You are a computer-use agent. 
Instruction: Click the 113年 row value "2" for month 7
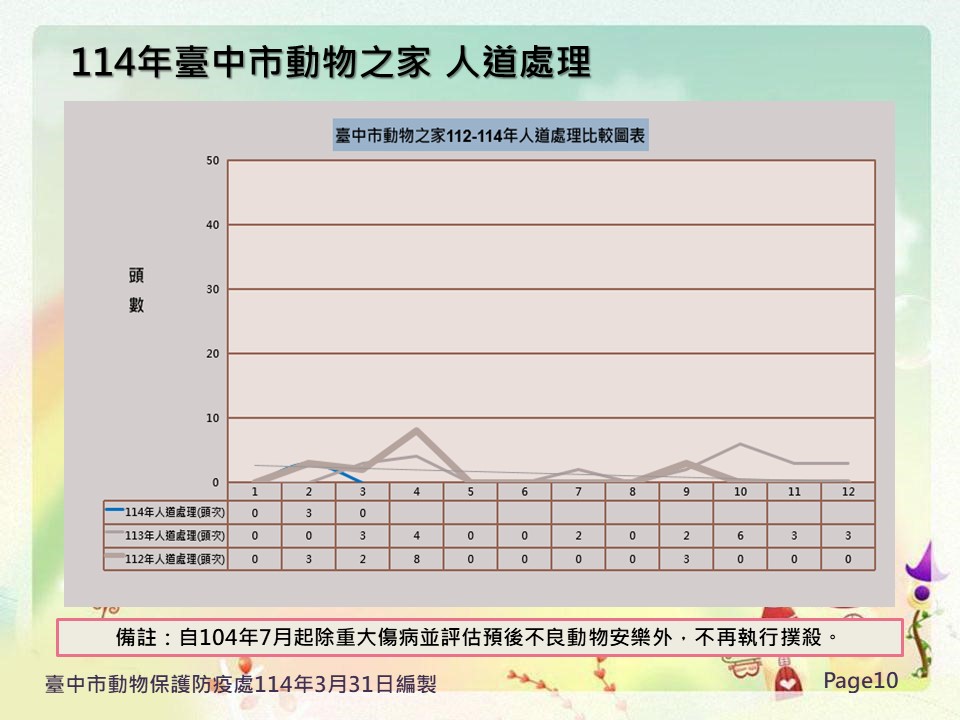click(x=579, y=536)
